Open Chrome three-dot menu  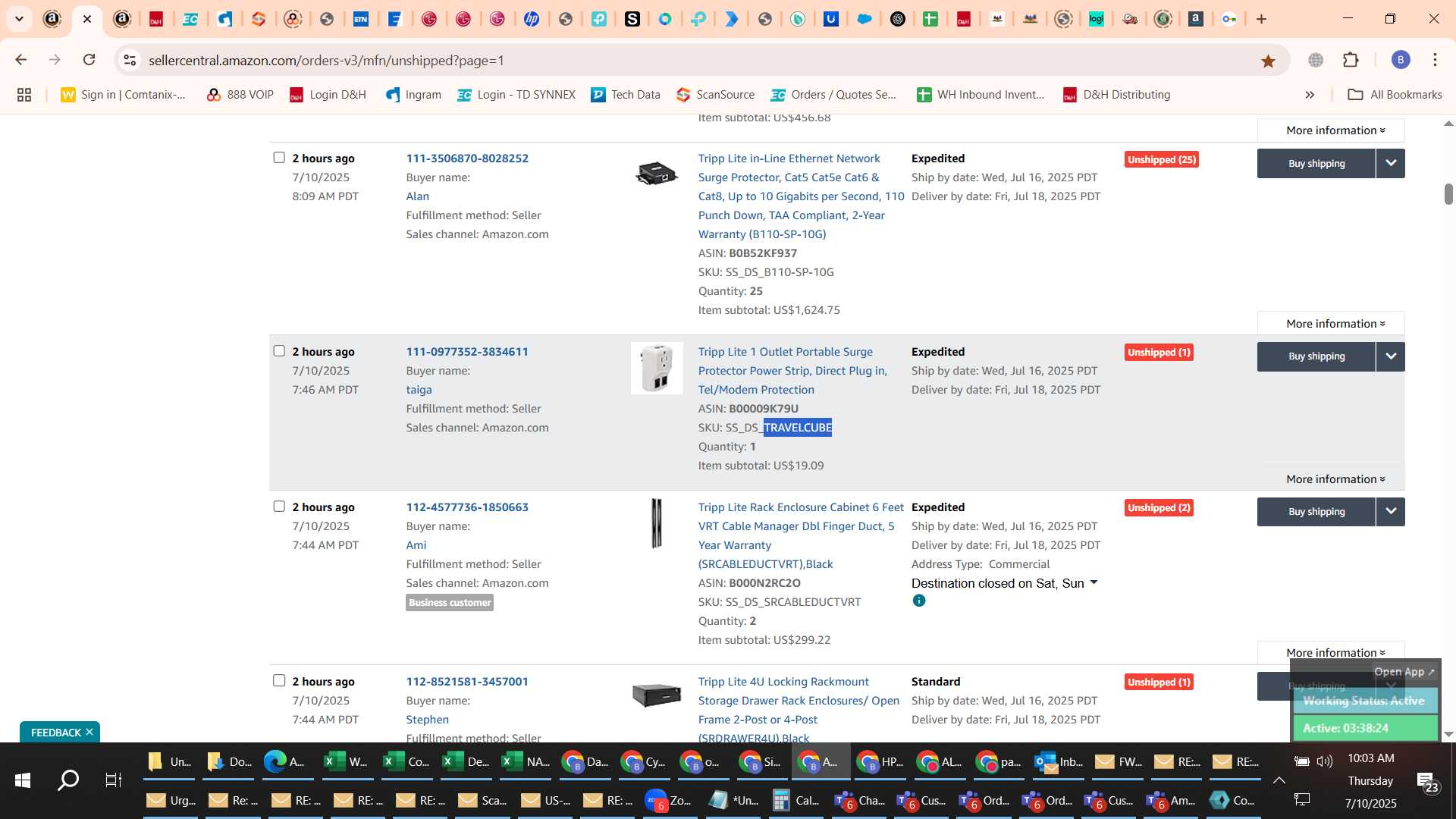(1435, 60)
